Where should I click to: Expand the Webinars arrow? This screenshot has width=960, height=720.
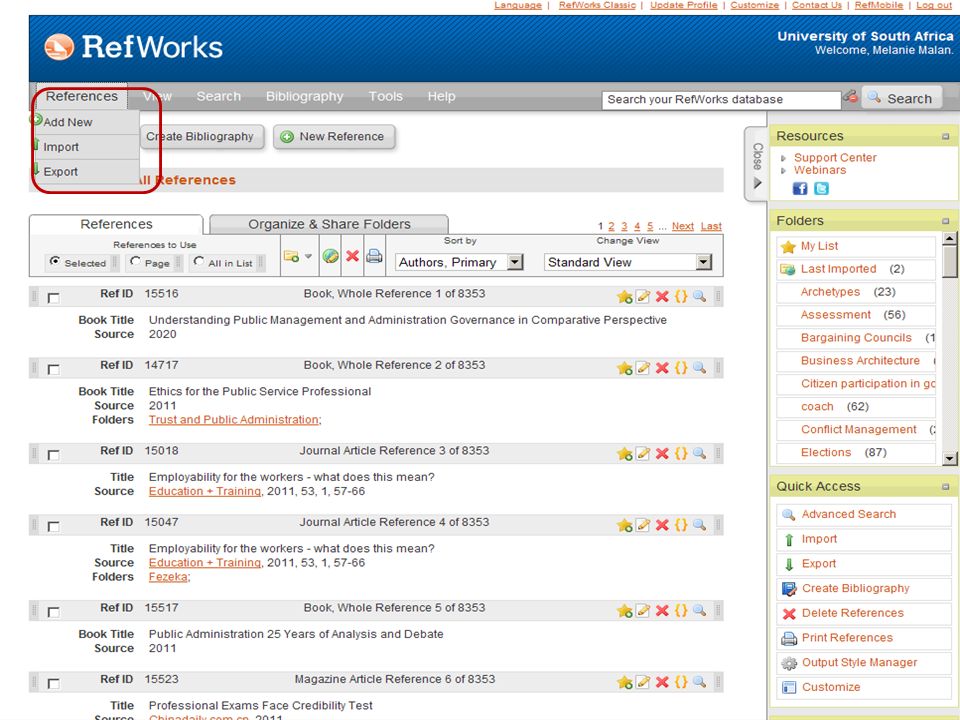(783, 171)
